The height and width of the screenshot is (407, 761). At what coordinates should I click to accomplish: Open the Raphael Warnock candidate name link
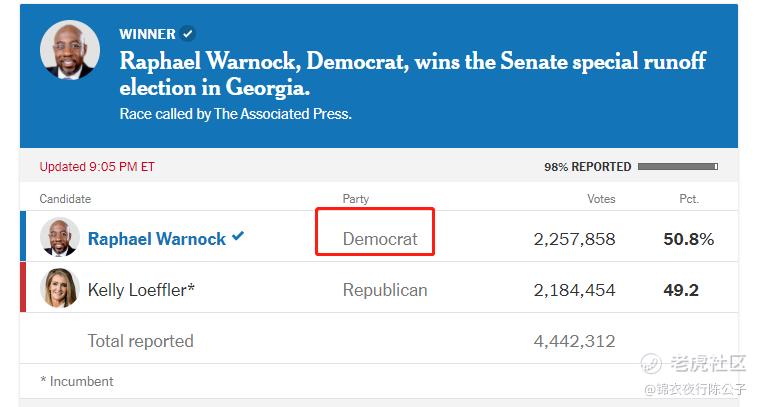[157, 239]
